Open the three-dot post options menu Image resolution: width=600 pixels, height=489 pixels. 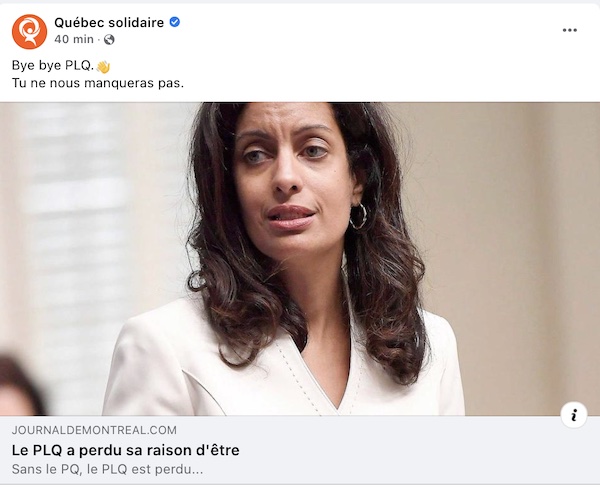click(x=569, y=30)
